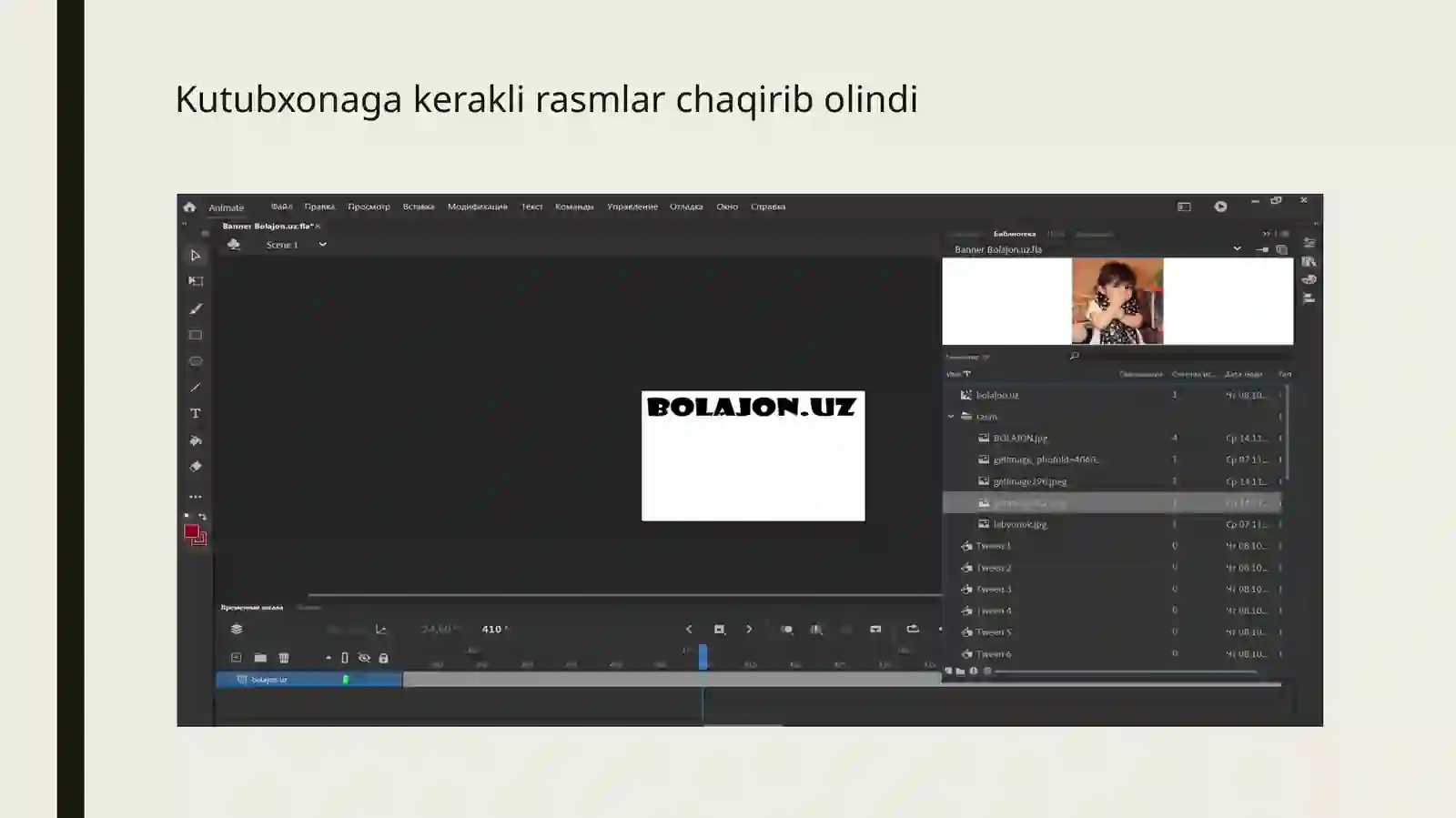Toggle lock for all layers
The width and height of the screenshot is (1456, 818).
click(383, 658)
